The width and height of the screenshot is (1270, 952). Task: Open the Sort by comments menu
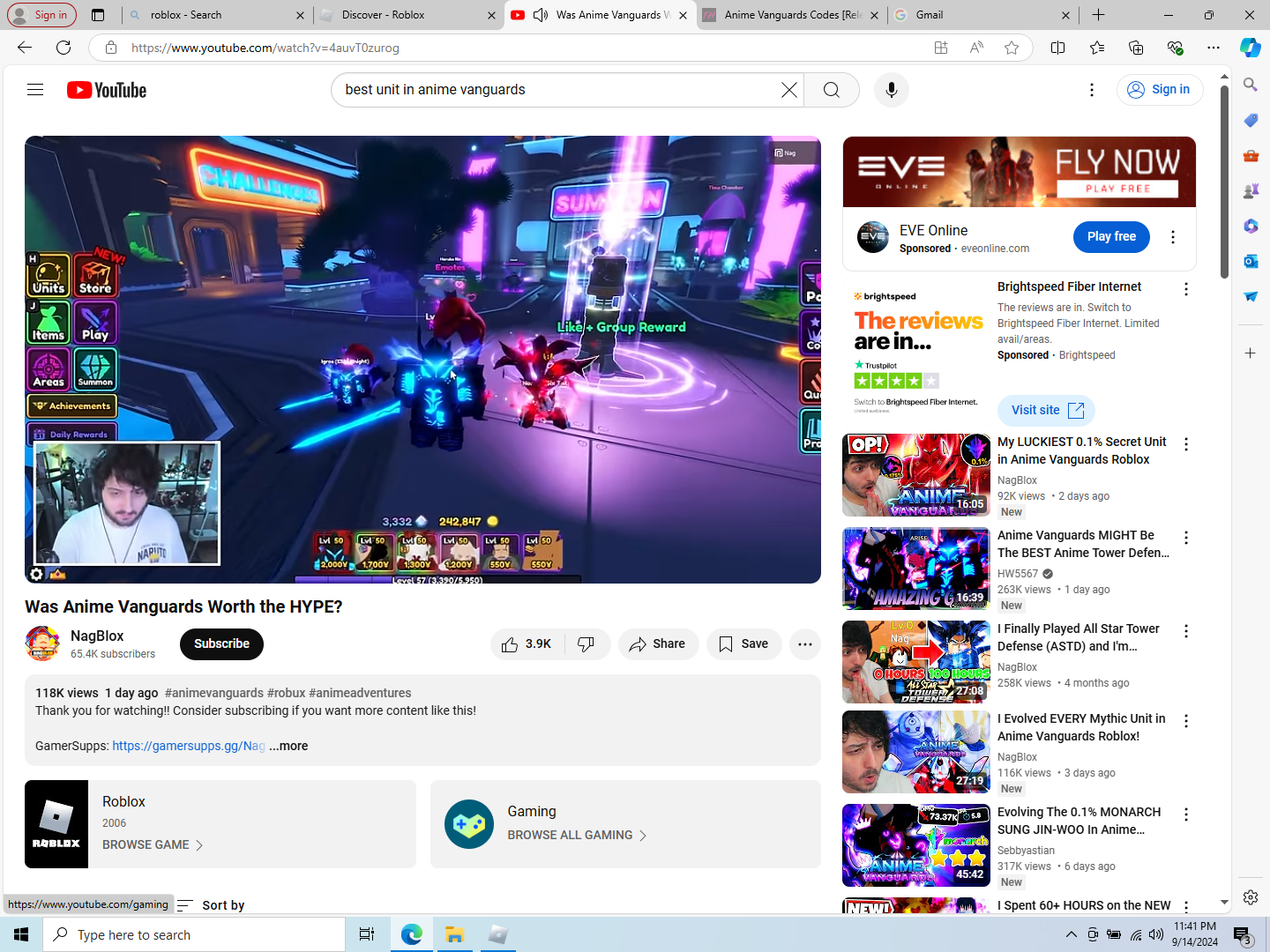[211, 905]
